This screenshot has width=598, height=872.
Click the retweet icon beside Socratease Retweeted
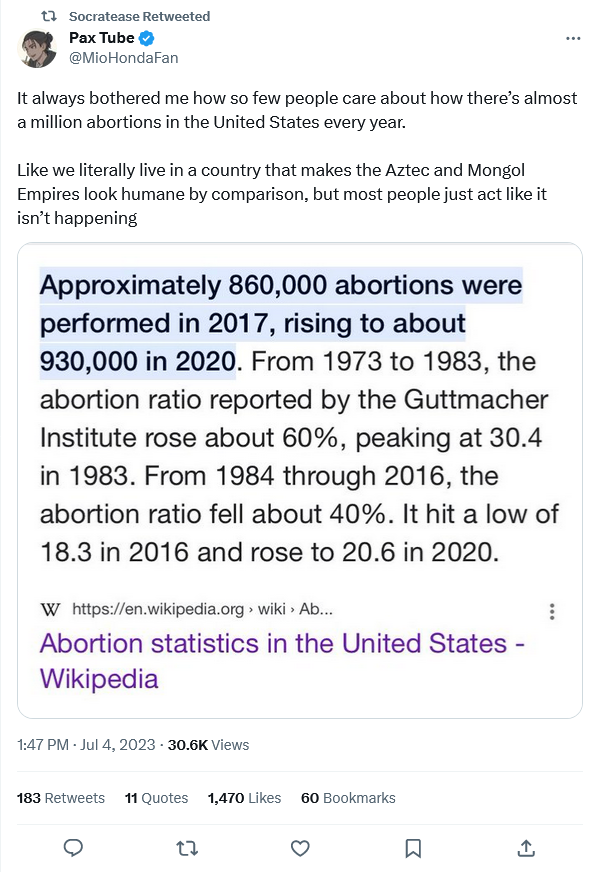(50, 17)
